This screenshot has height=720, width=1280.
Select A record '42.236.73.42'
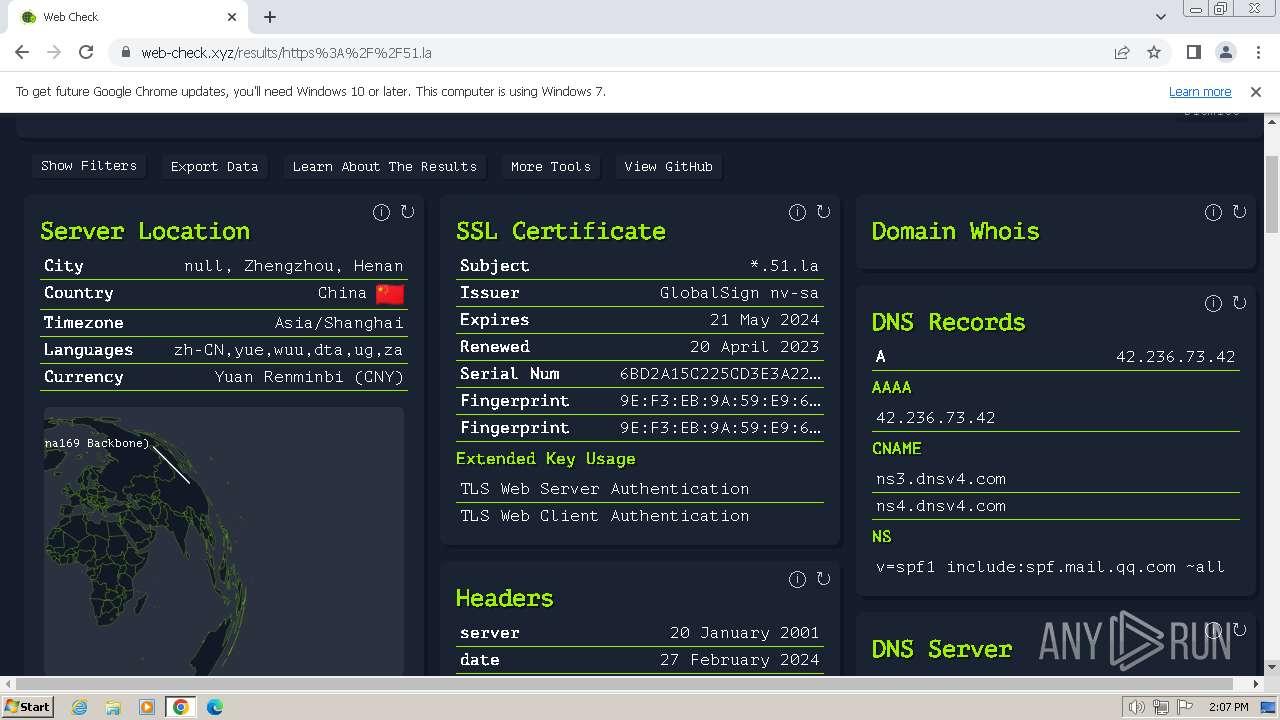pyautogui.click(x=1175, y=357)
